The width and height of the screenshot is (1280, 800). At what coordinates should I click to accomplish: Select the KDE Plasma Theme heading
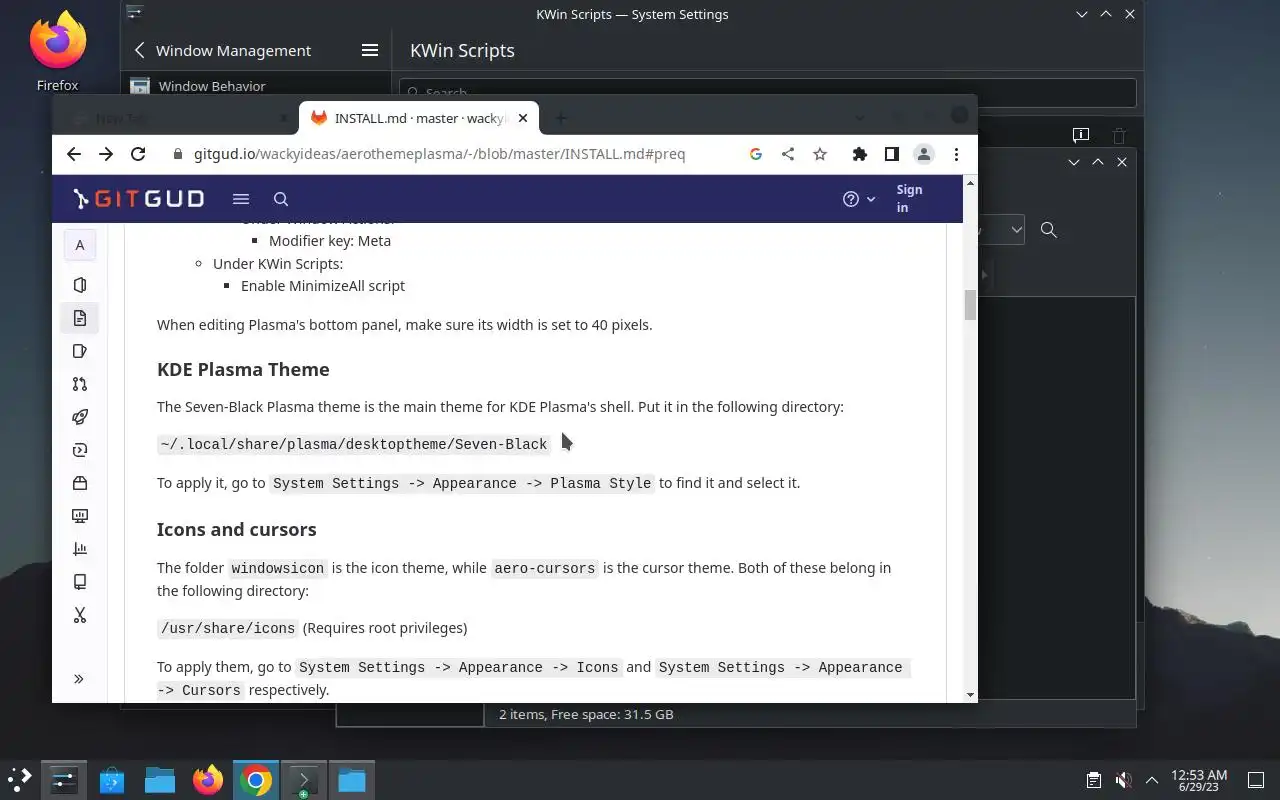tap(243, 369)
